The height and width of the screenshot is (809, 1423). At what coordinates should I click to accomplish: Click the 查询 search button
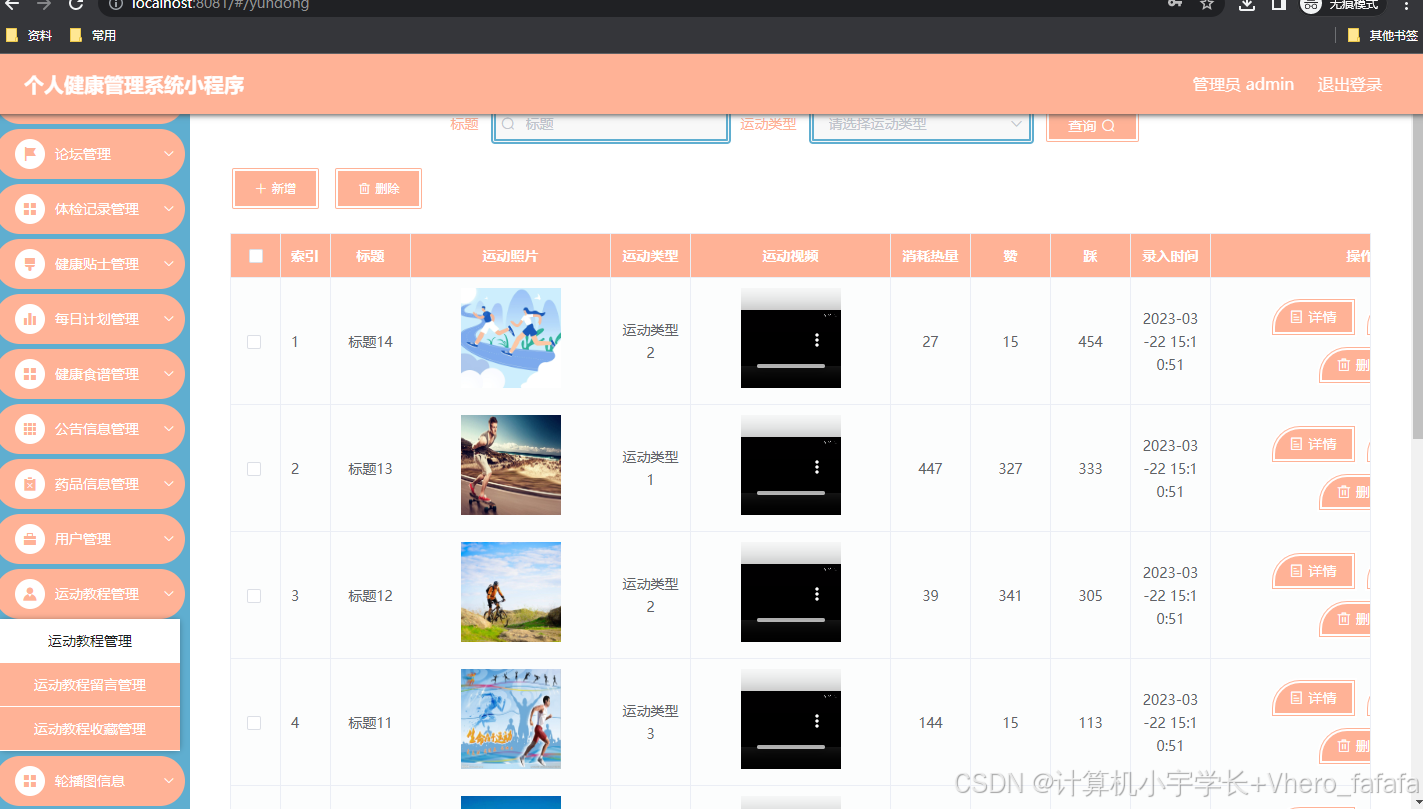point(1092,126)
